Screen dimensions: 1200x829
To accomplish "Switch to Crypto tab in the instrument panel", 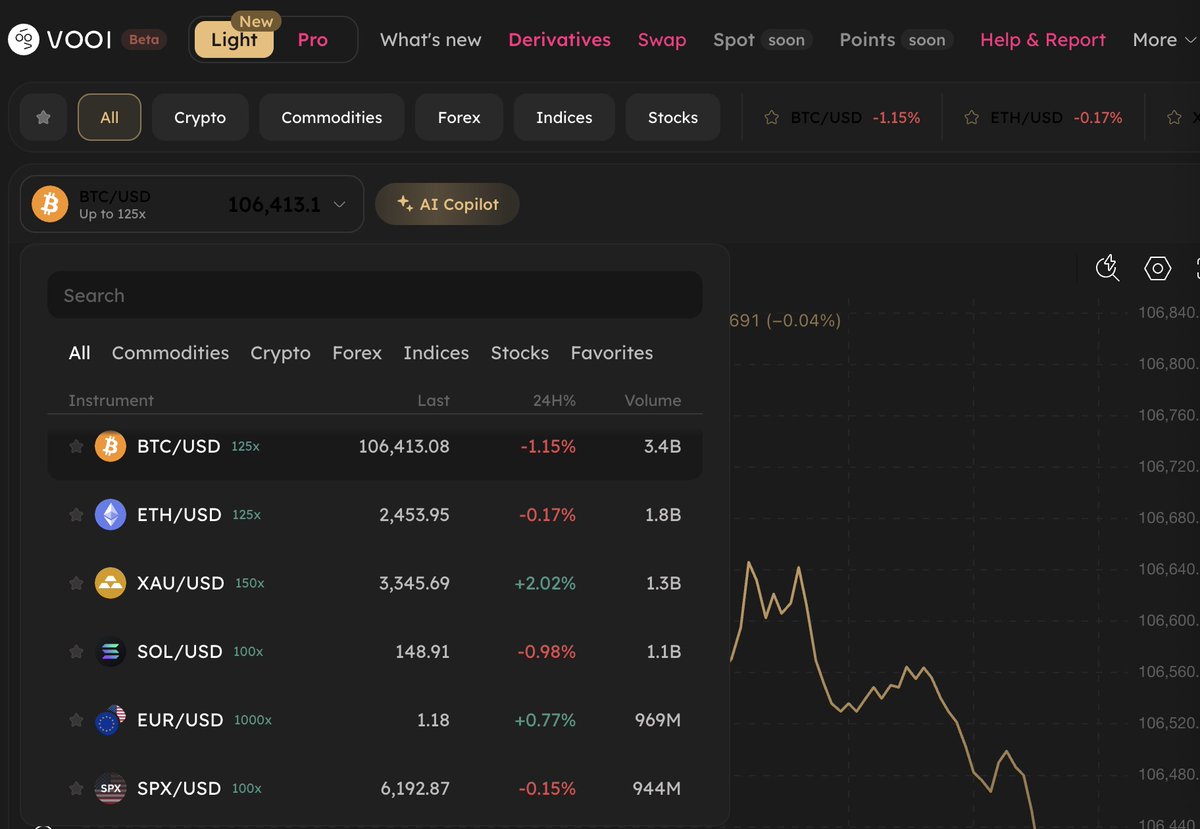I will point(280,353).
